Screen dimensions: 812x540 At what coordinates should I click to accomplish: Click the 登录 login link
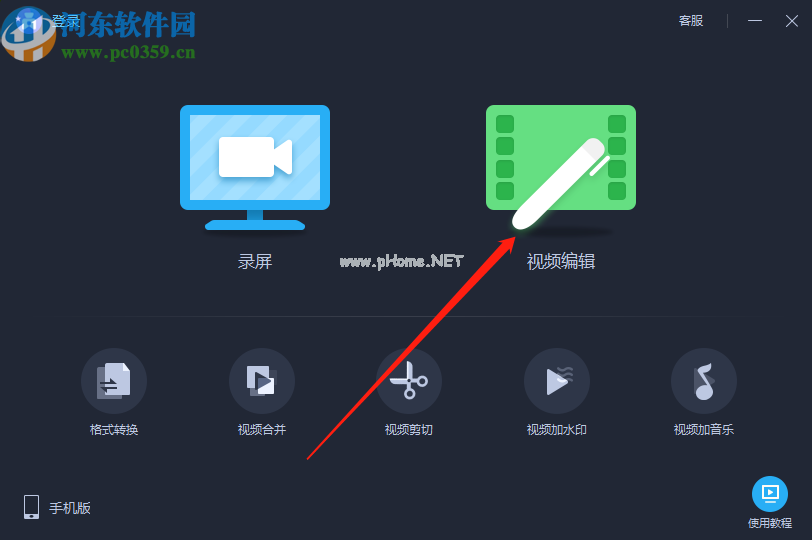(66, 22)
